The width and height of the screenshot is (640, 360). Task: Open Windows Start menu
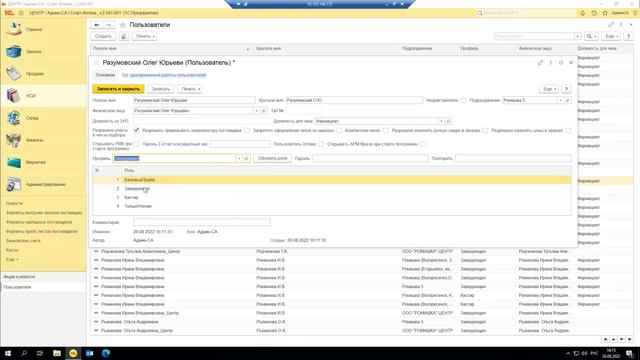pyautogui.click(x=8, y=353)
